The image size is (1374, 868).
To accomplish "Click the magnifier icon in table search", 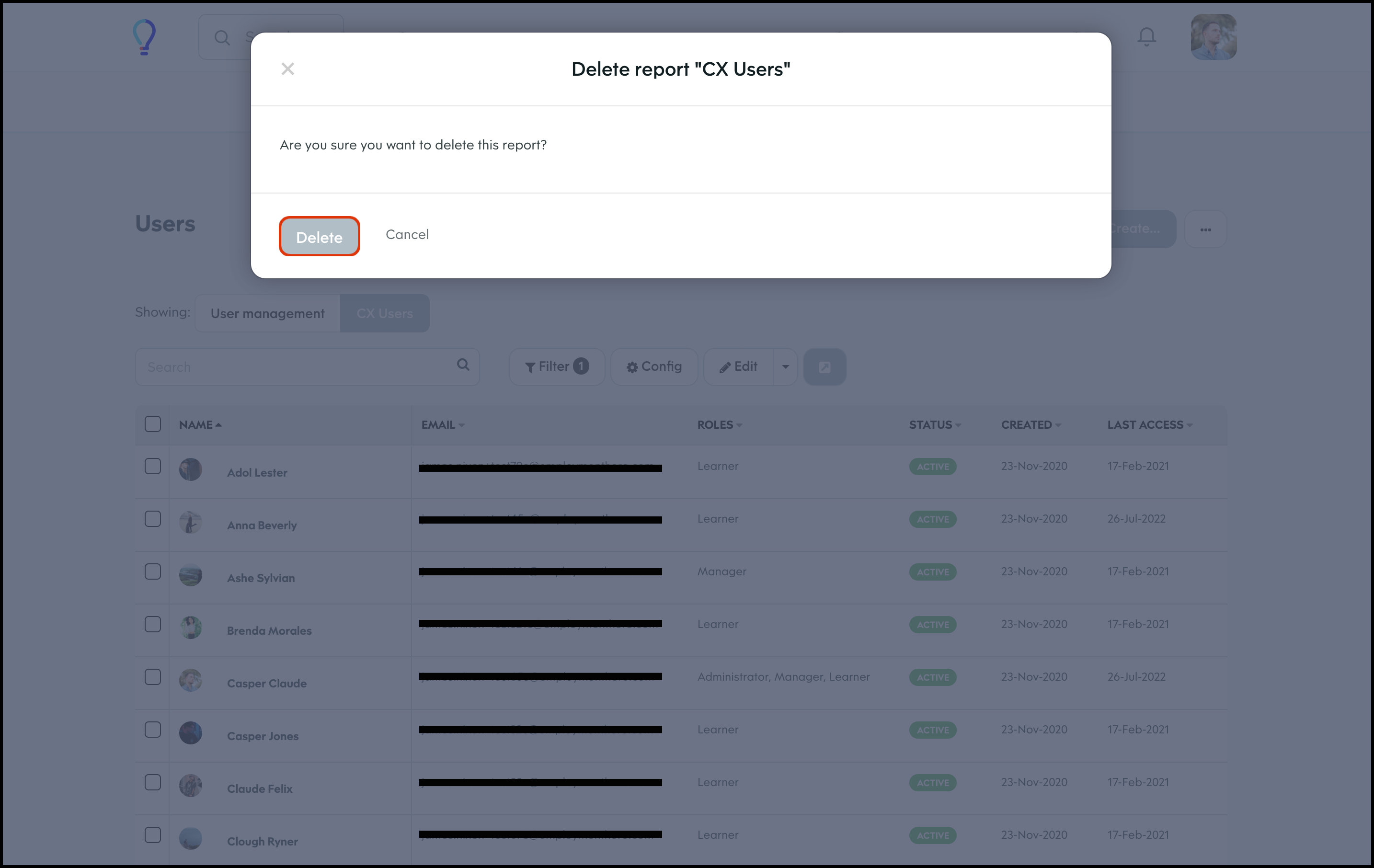I will pyautogui.click(x=463, y=365).
